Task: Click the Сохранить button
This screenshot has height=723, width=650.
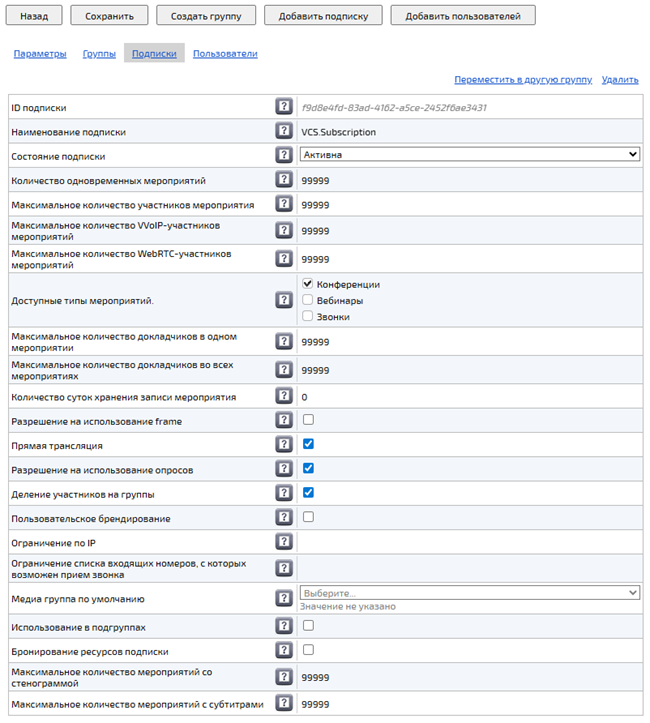Action: click(x=109, y=16)
